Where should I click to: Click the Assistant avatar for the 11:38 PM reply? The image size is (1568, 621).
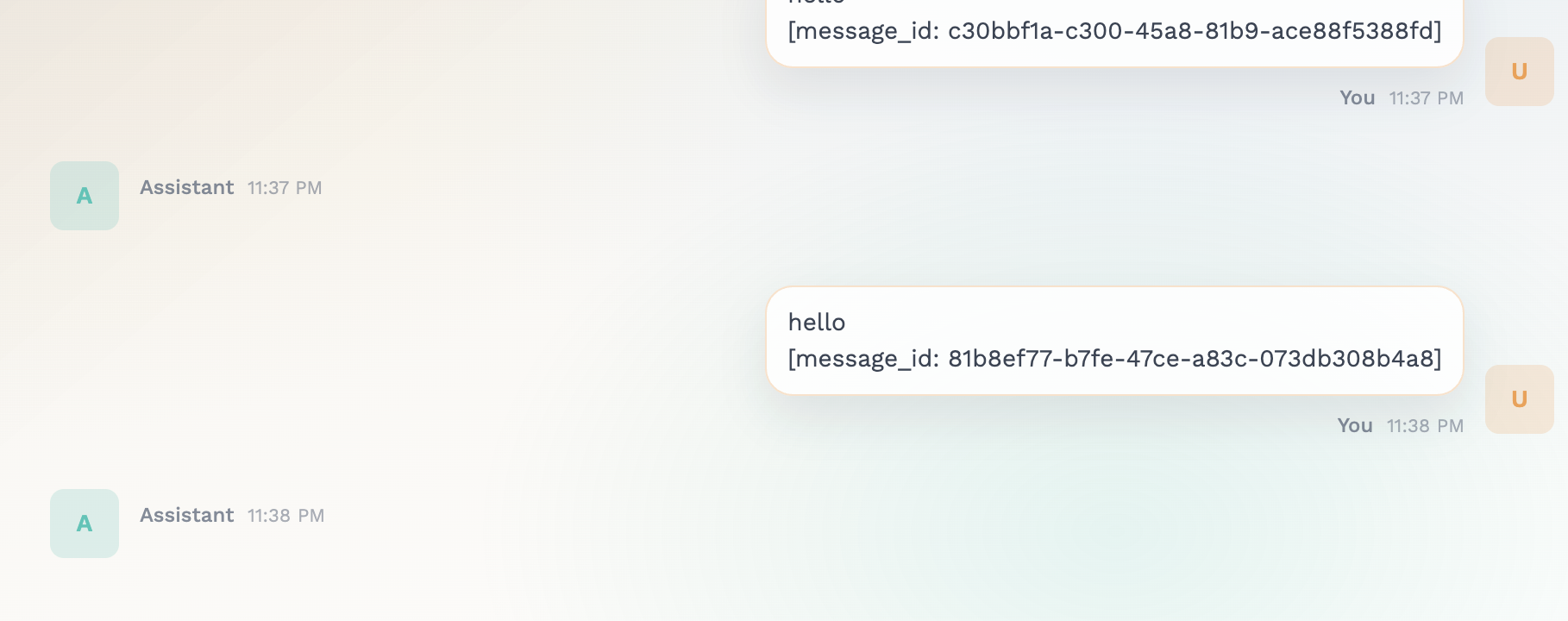pyautogui.click(x=85, y=524)
